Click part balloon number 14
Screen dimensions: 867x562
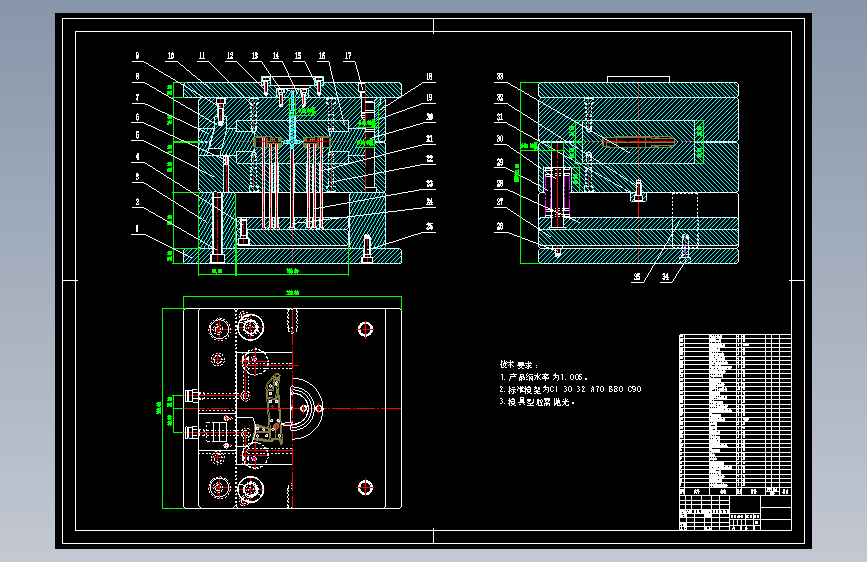pos(276,56)
